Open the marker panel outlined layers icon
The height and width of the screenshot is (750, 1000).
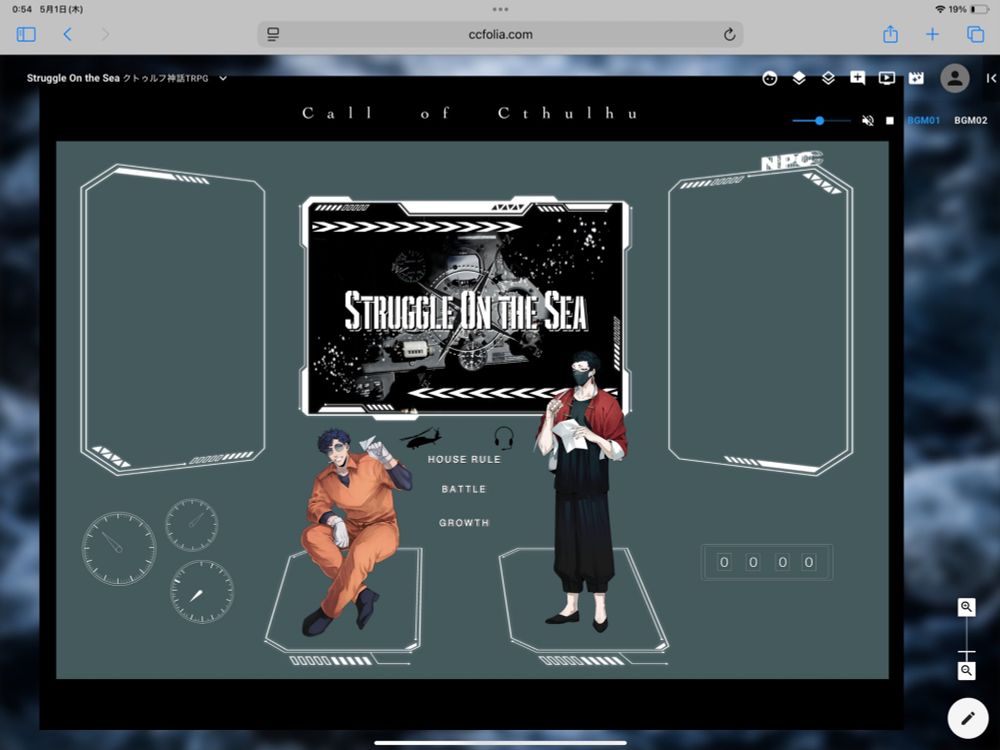coord(828,78)
